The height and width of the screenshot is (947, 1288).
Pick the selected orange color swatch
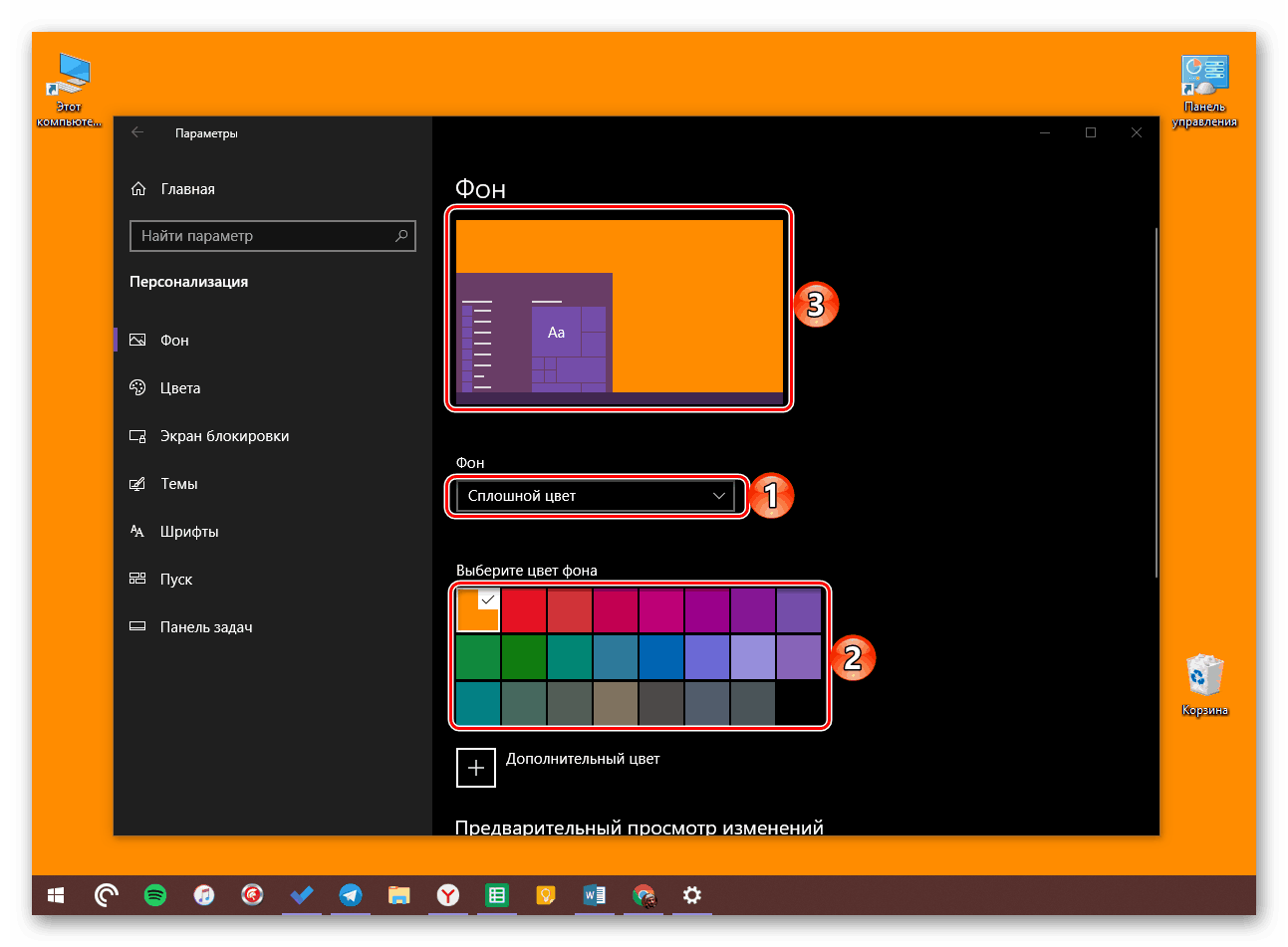[x=477, y=610]
